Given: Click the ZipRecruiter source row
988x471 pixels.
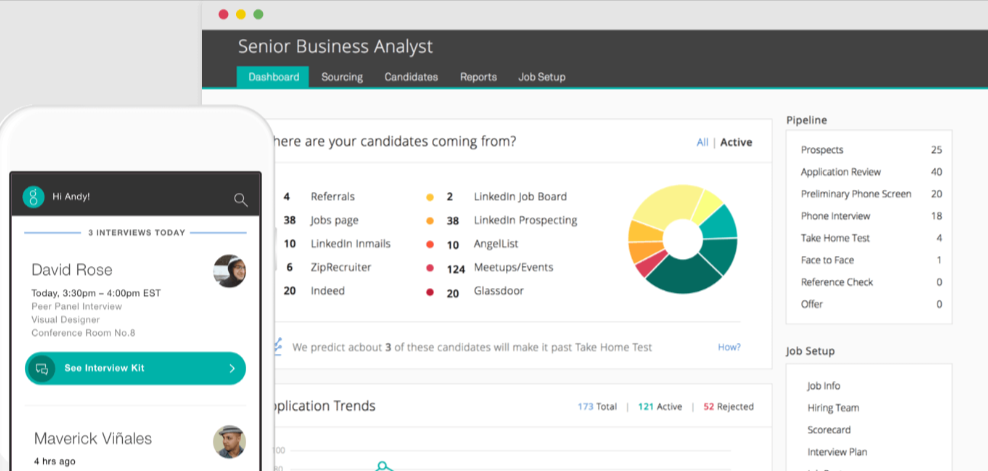Looking at the screenshot, I should pos(327,268).
